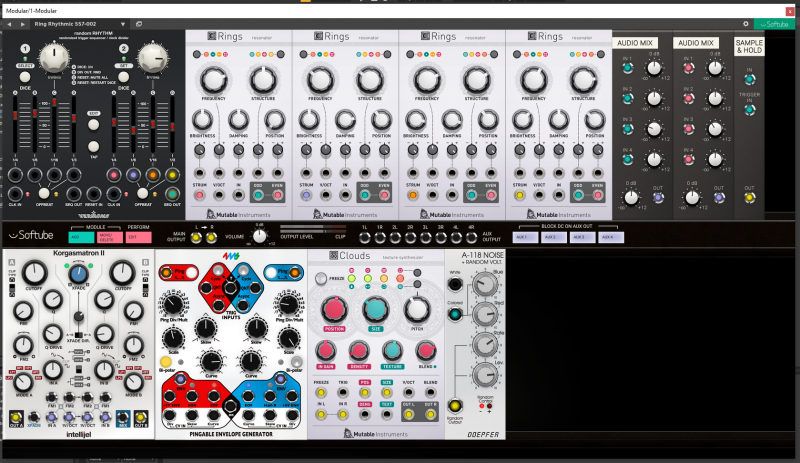800x463 pixels.
Task: Load the next preset with right arrow
Action: point(22,24)
